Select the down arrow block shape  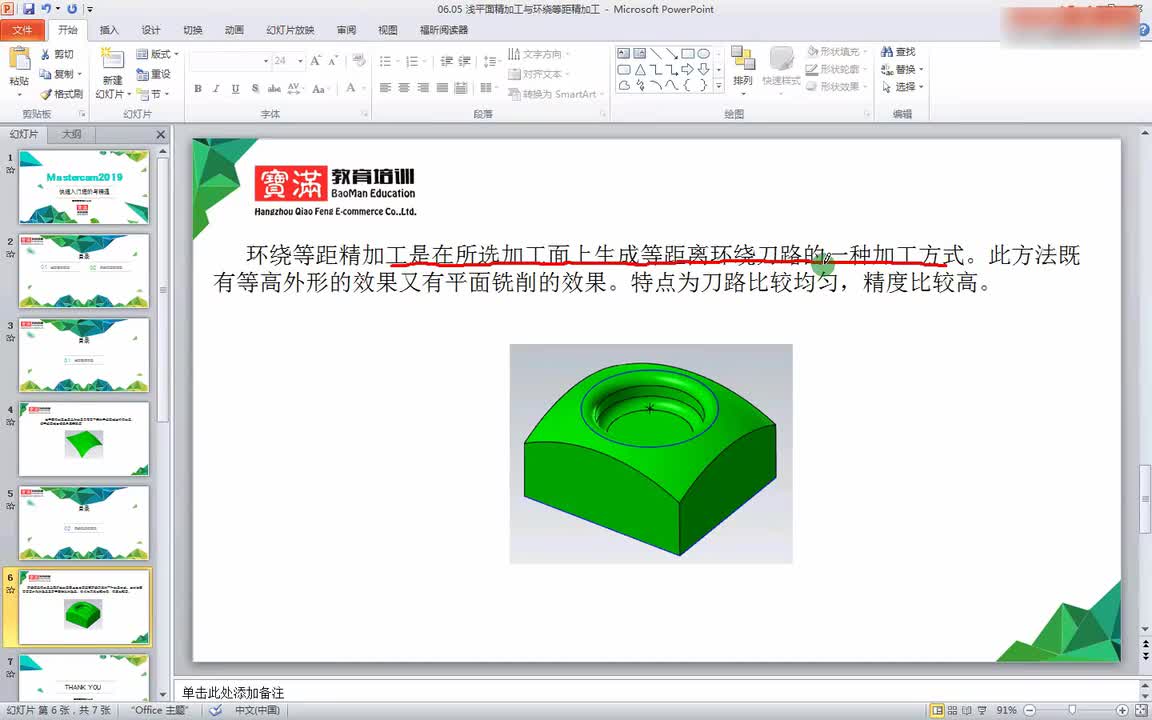[x=704, y=70]
